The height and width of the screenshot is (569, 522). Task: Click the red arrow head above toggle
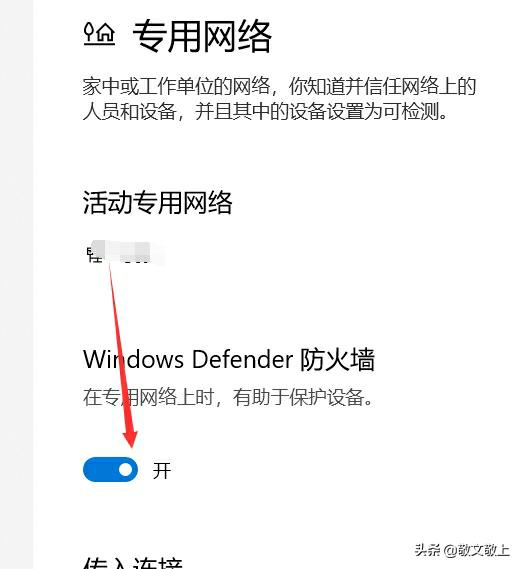[x=130, y=438]
